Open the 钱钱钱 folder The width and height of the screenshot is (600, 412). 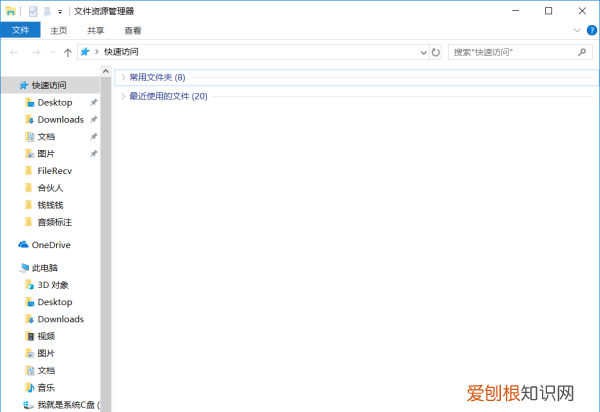pyautogui.click(x=51, y=205)
